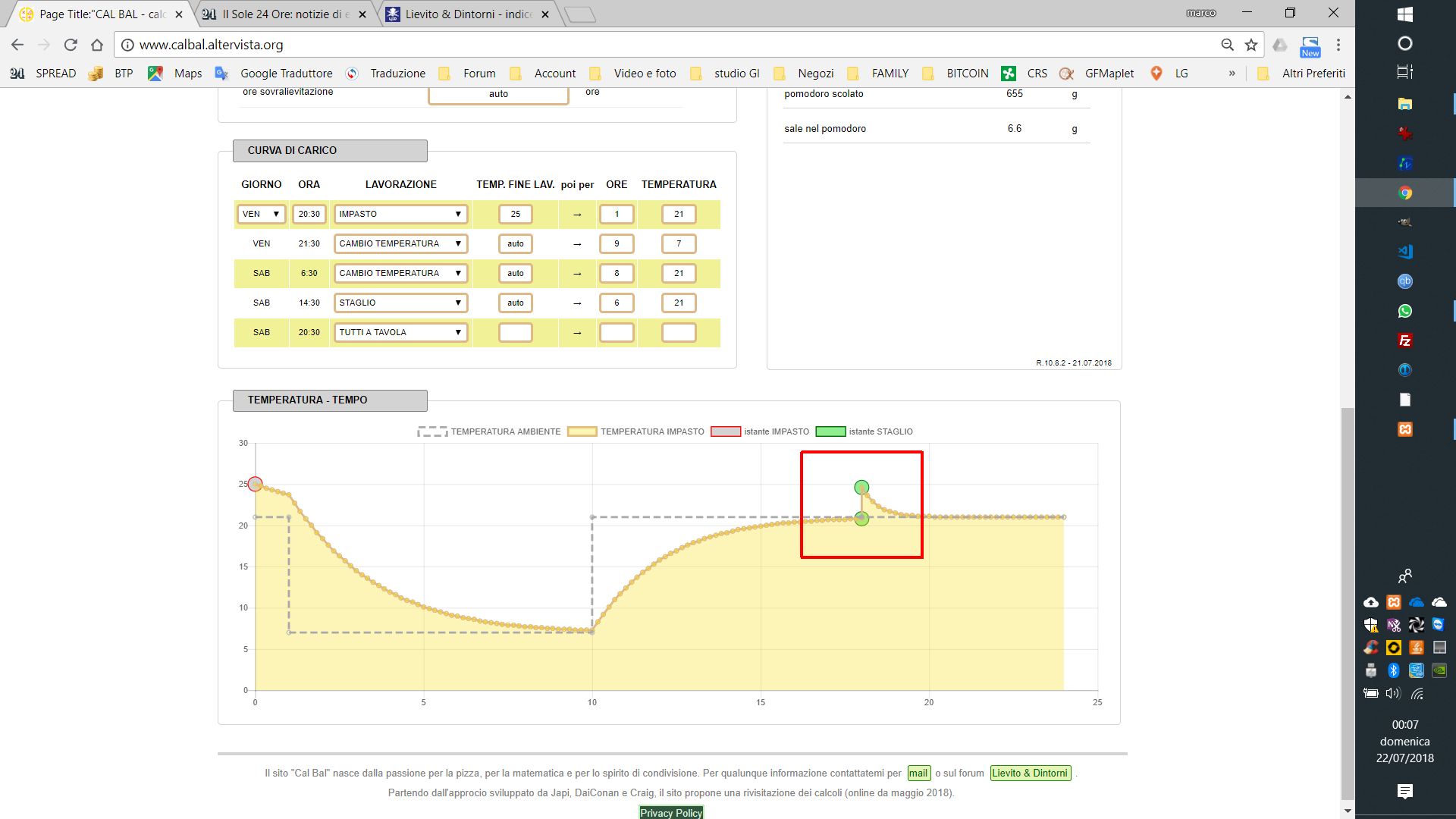
Task: Open CAMBIO TEMPERATURA dropdown in 21:30 row
Action: [x=400, y=243]
